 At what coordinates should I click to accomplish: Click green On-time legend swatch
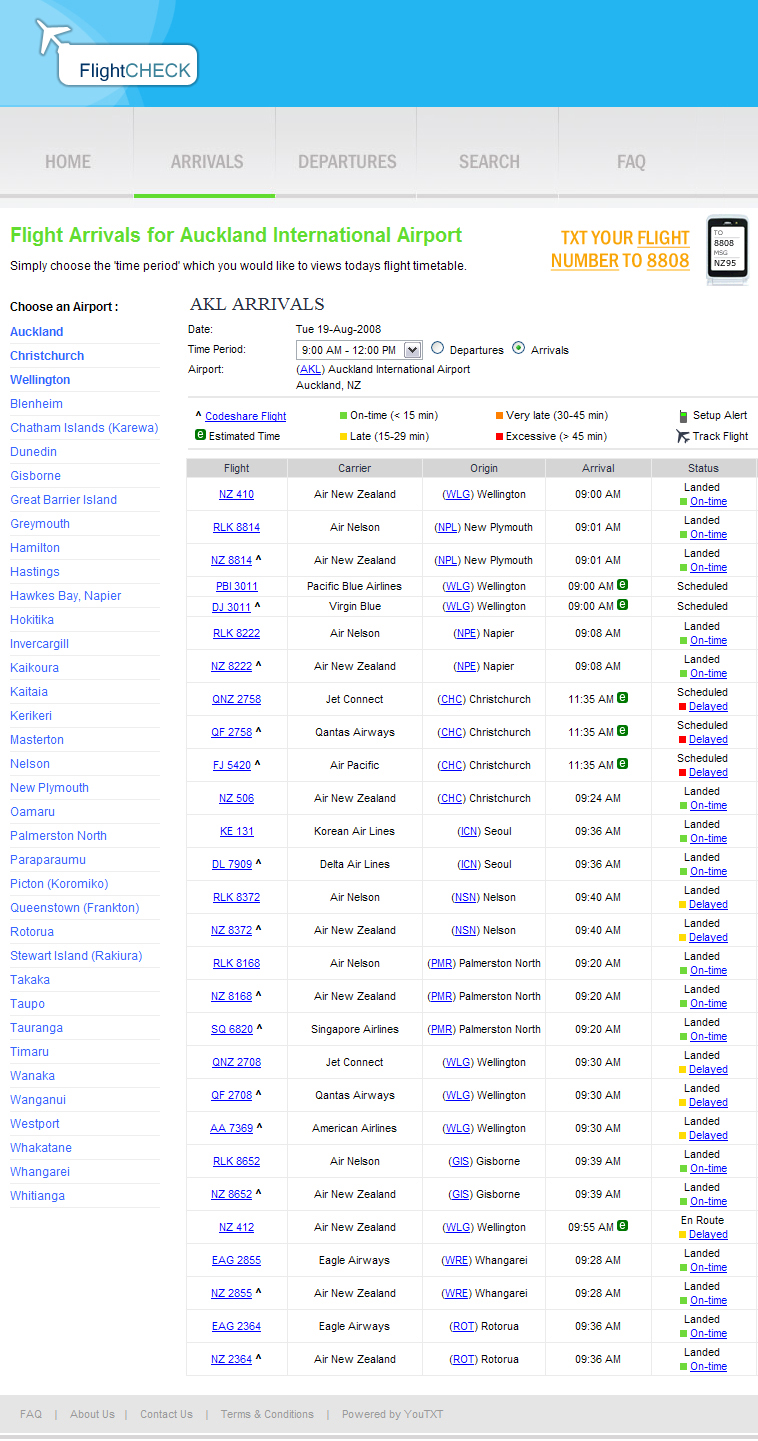tap(344, 416)
